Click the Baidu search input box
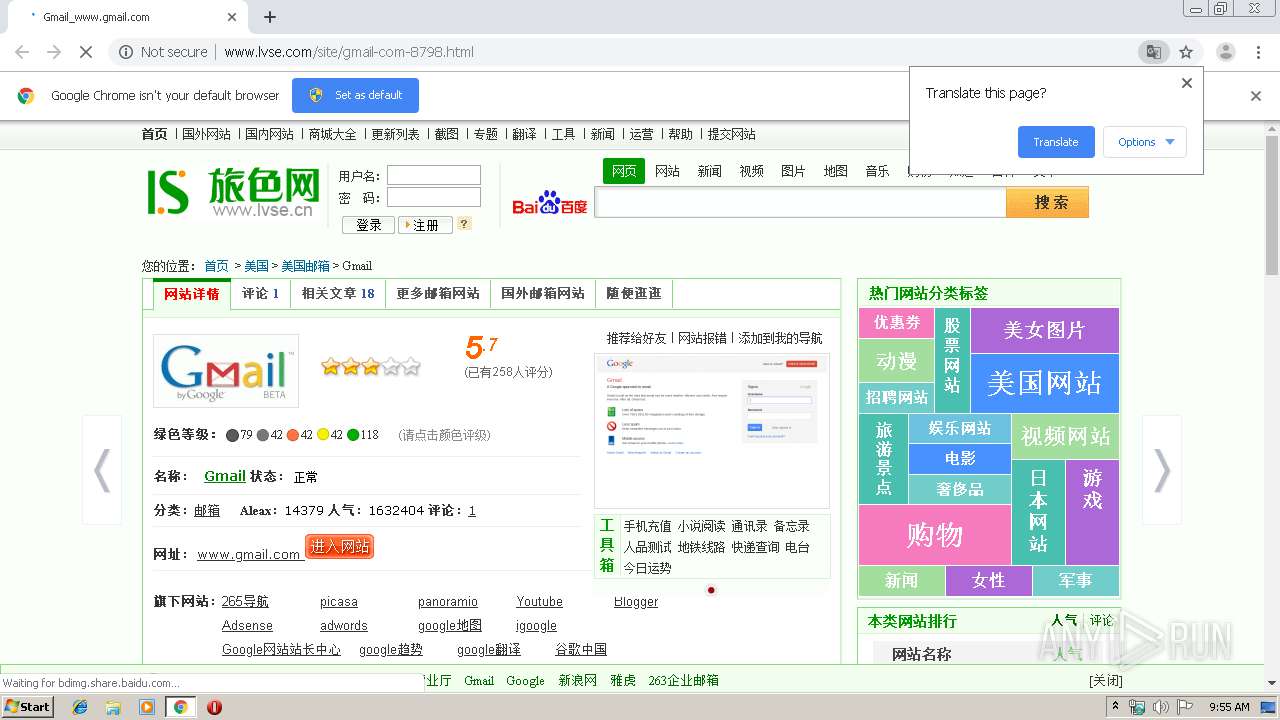The image size is (1280, 720). pos(801,203)
